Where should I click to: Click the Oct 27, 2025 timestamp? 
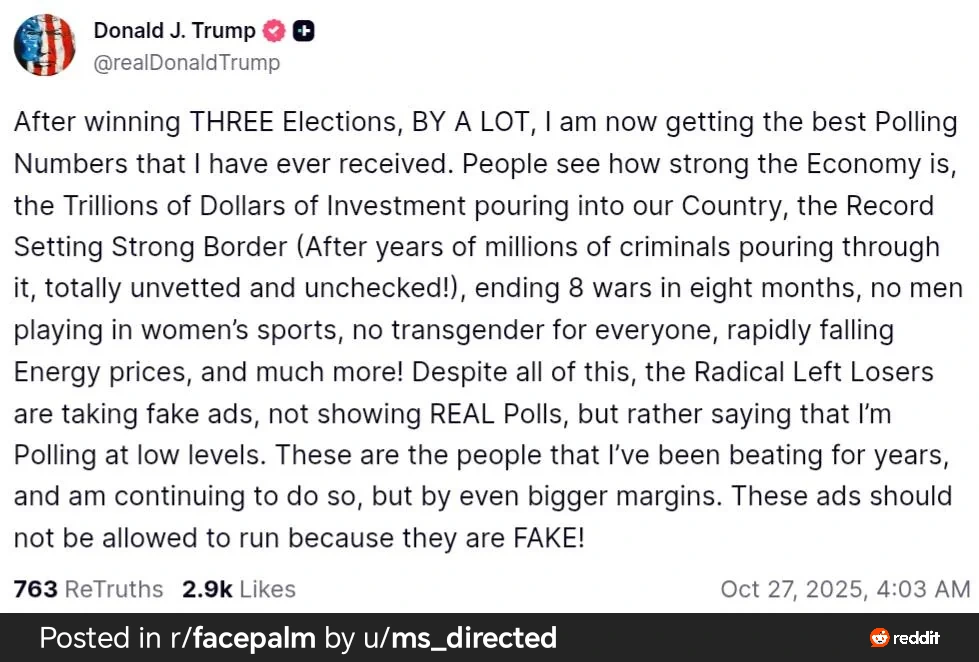click(844, 589)
